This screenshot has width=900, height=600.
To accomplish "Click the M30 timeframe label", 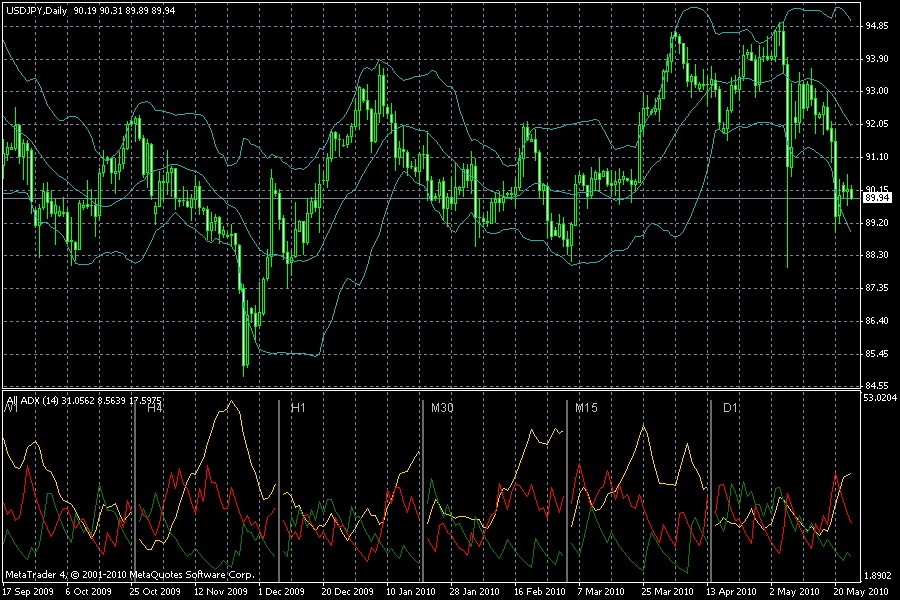I will click(442, 408).
